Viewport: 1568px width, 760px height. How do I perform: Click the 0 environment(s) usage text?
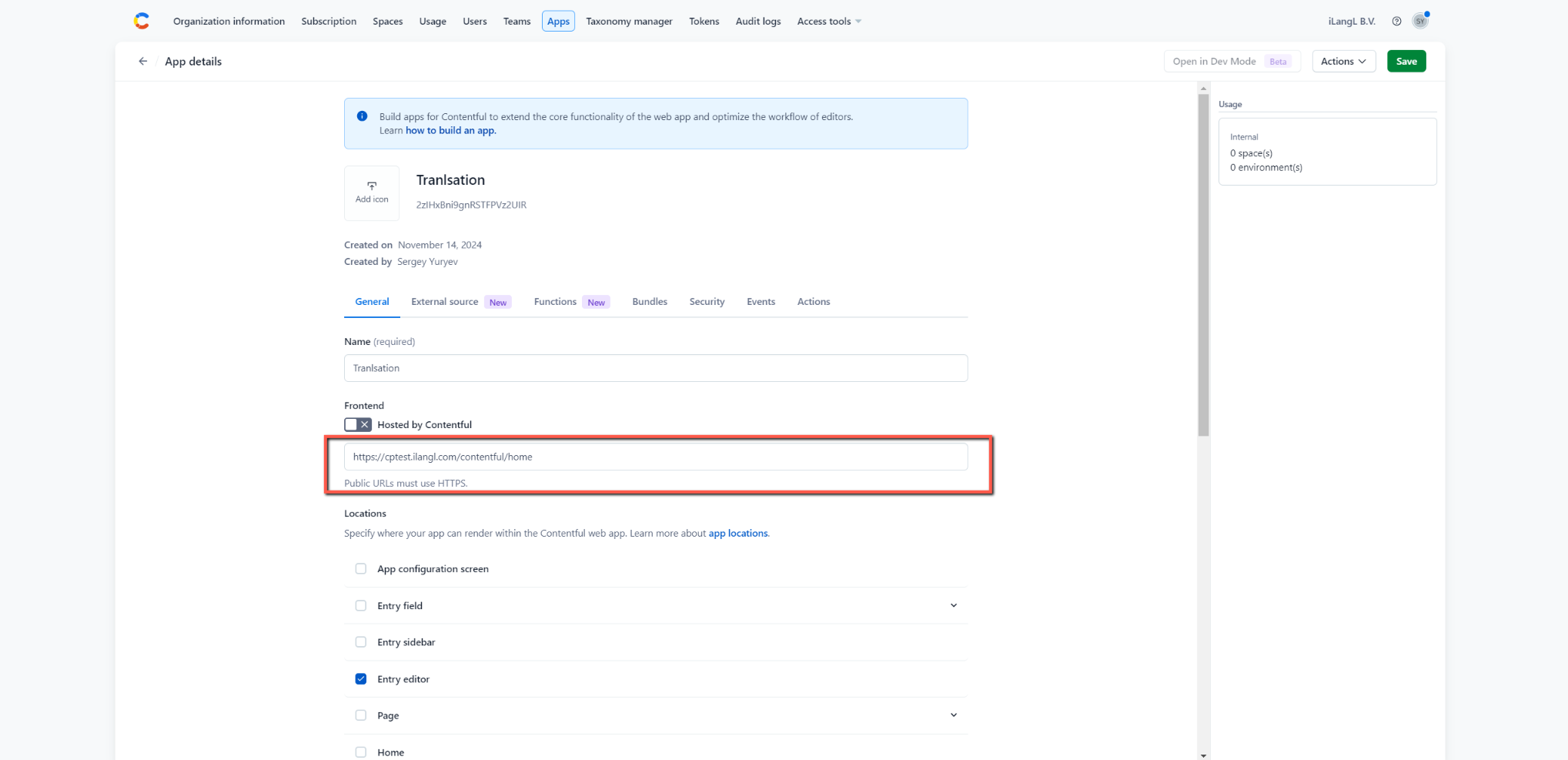click(x=1265, y=167)
